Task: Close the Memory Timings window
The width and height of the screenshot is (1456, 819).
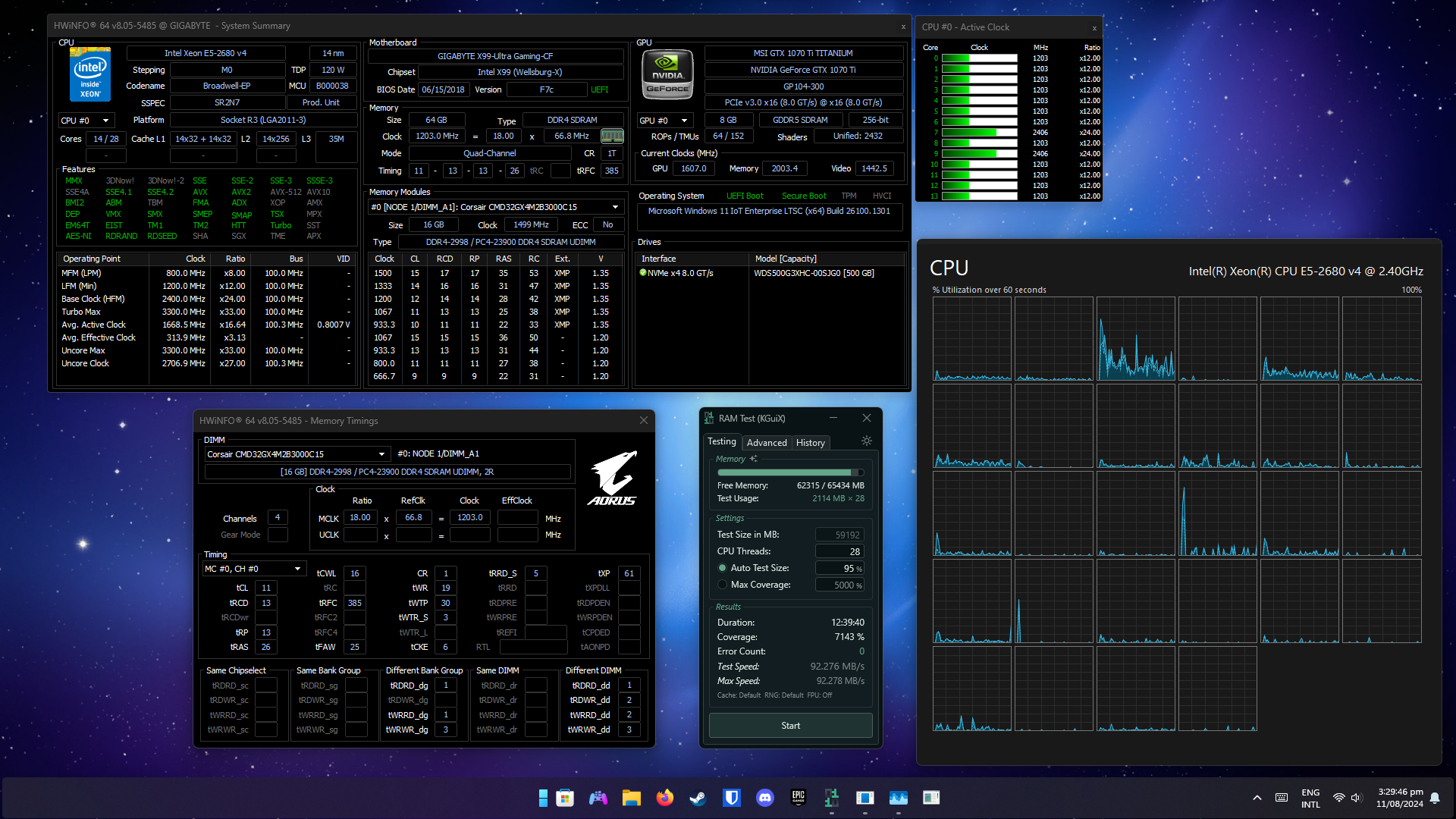Action: (x=643, y=421)
